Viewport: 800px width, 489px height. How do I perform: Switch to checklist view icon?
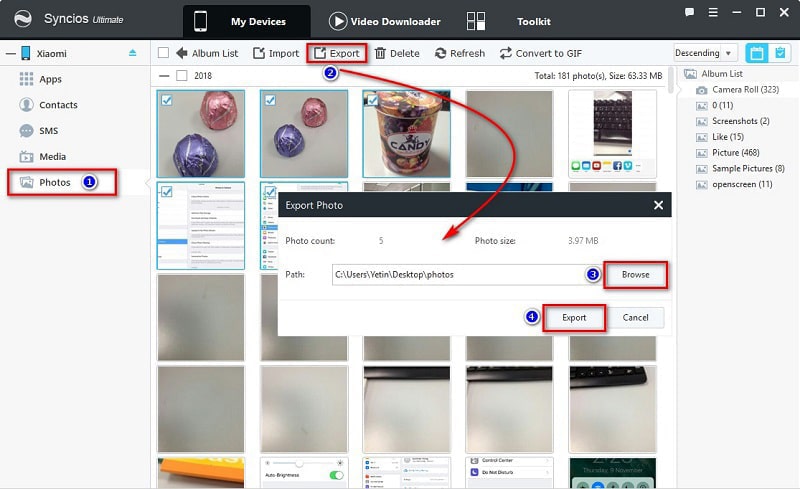[780, 53]
